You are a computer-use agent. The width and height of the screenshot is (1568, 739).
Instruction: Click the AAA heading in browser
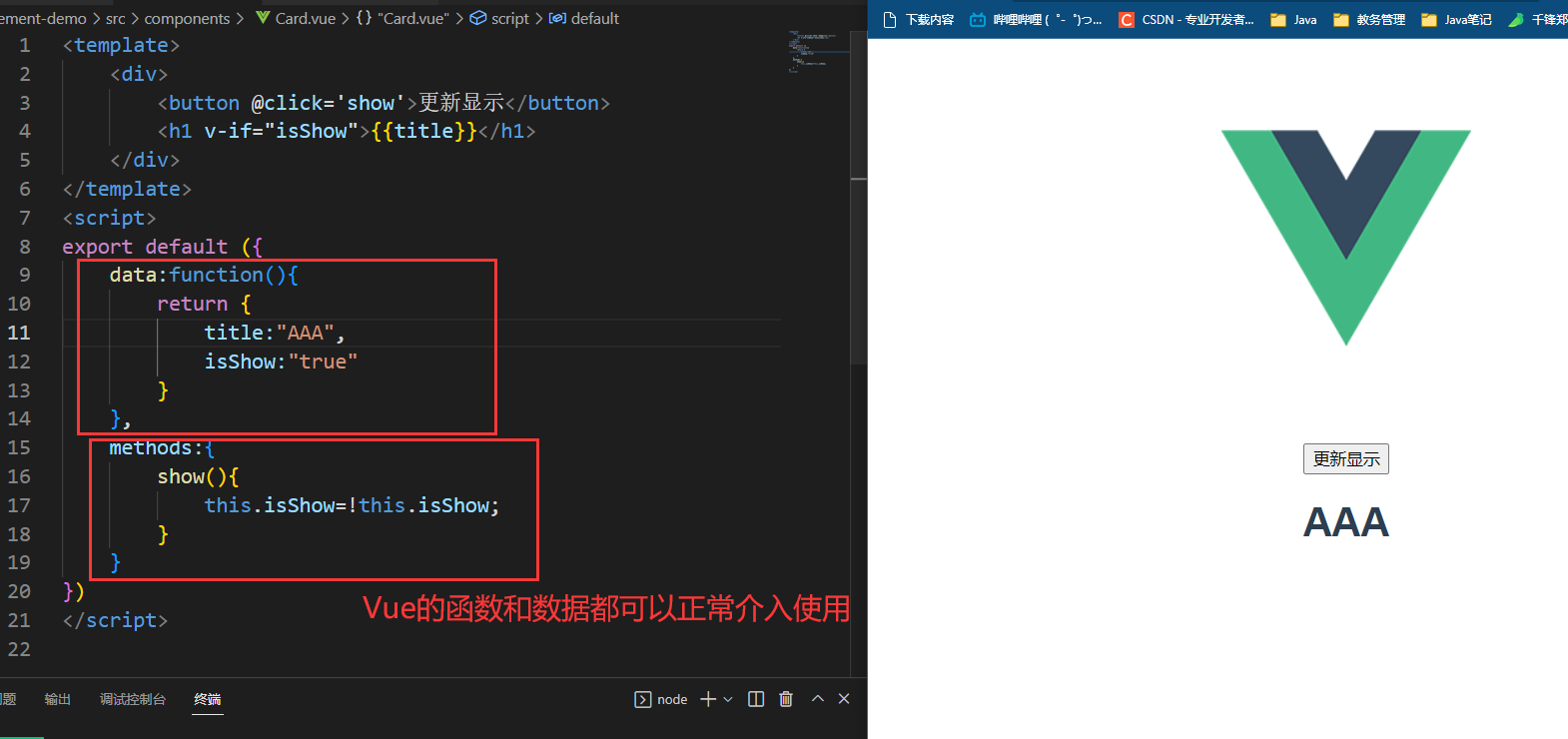point(1345,522)
